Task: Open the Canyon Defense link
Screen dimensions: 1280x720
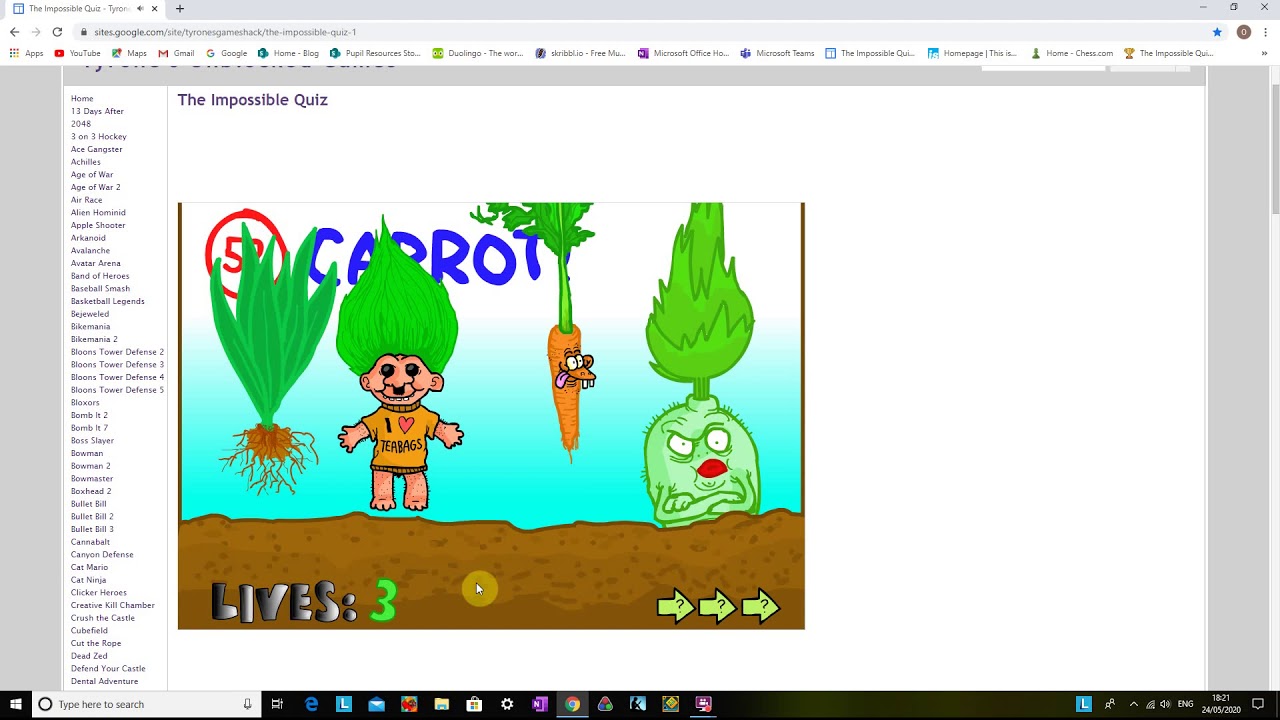Action: tap(102, 554)
